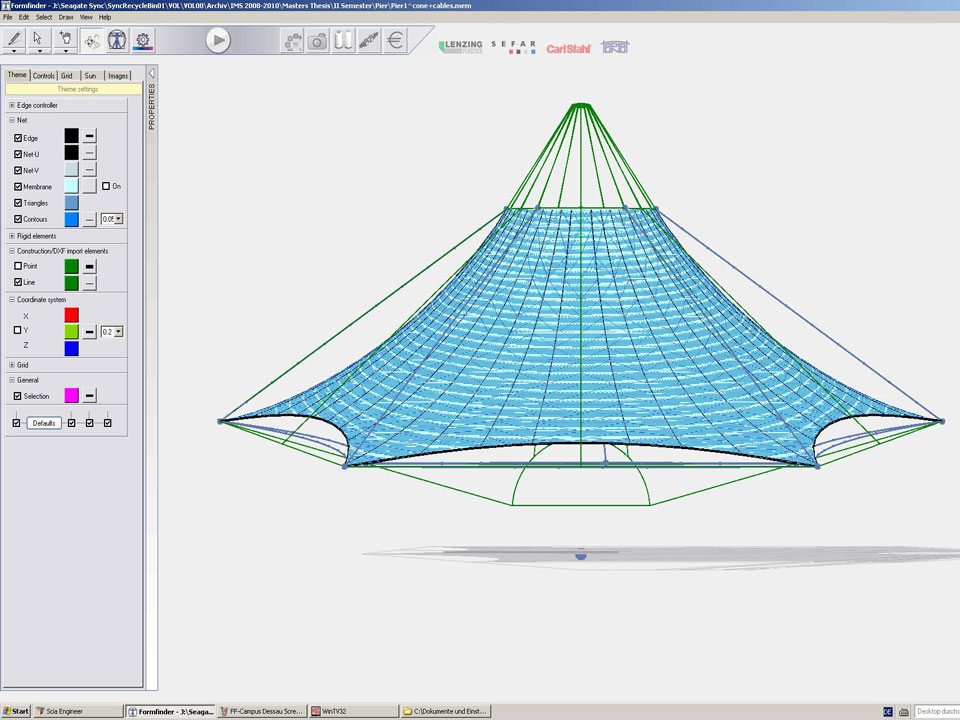The image size is (960, 720).
Task: Switch to the Controls tab
Action: 43,76
